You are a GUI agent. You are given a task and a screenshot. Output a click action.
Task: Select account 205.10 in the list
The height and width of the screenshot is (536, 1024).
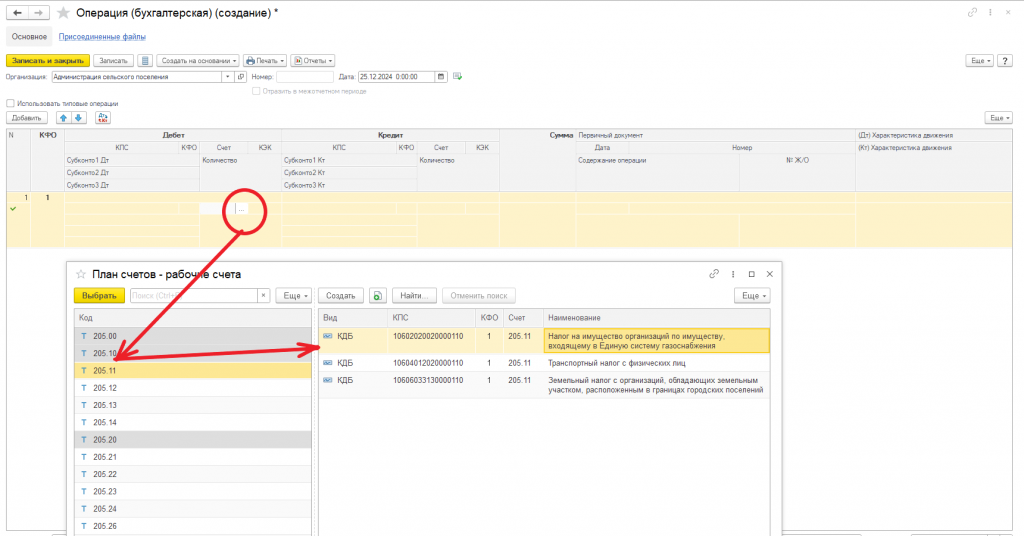(x=193, y=353)
